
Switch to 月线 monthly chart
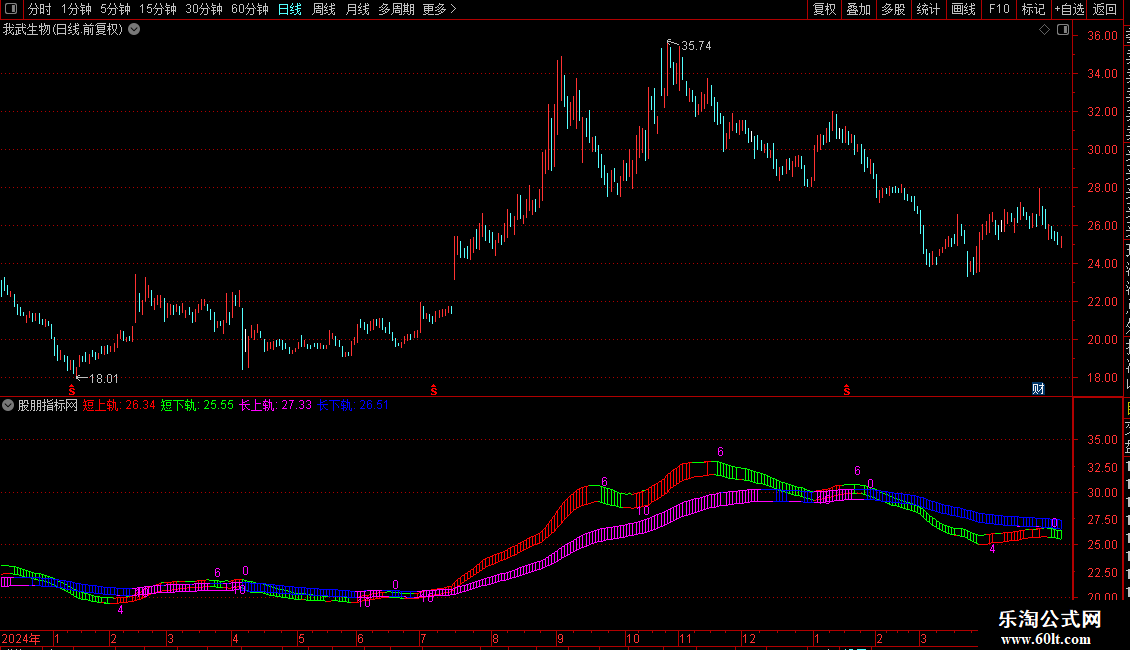tap(357, 9)
